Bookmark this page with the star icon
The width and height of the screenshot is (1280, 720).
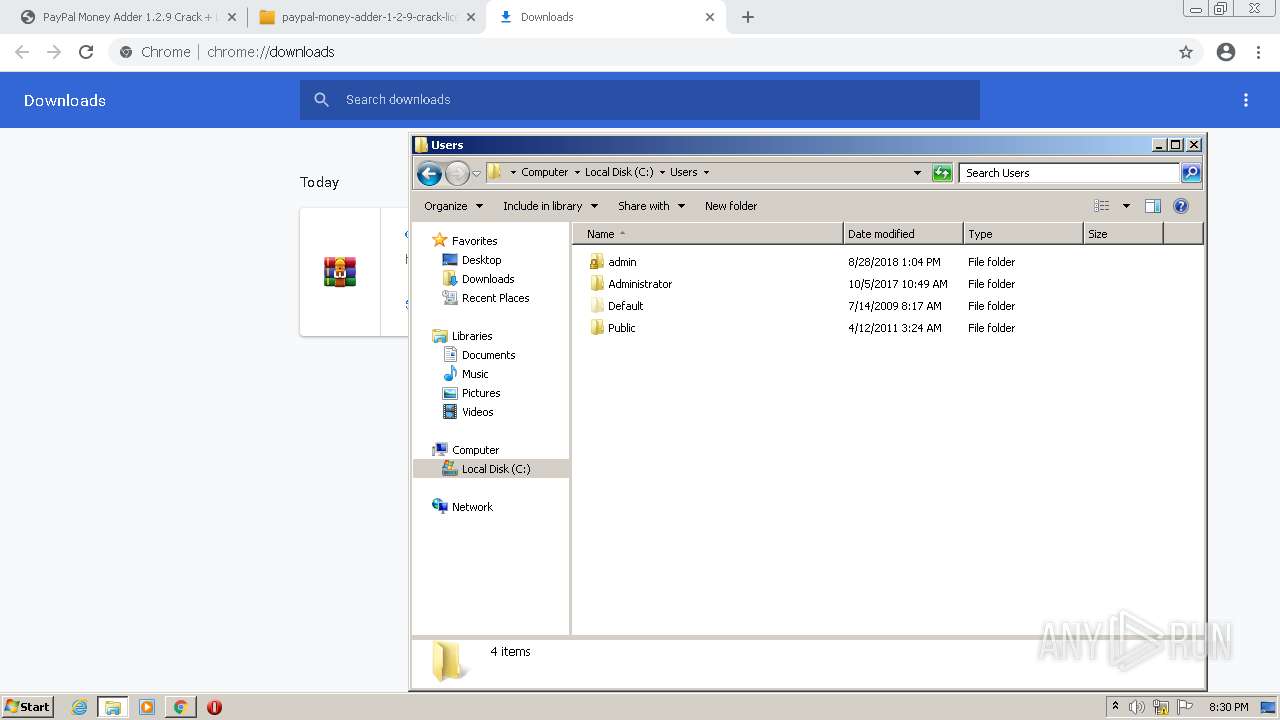point(1186,52)
